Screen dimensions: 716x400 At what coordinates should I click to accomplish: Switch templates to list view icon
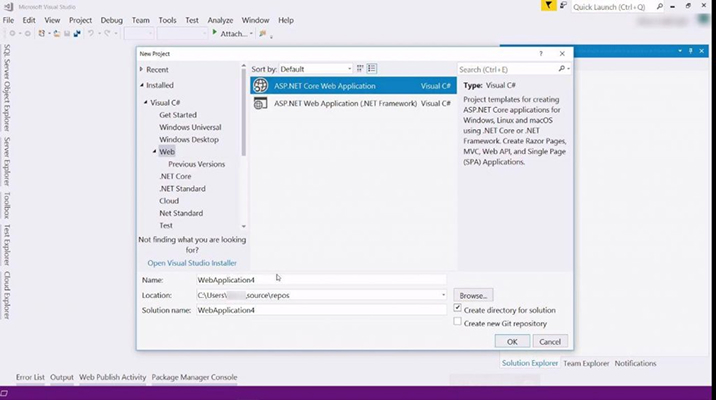pos(371,69)
